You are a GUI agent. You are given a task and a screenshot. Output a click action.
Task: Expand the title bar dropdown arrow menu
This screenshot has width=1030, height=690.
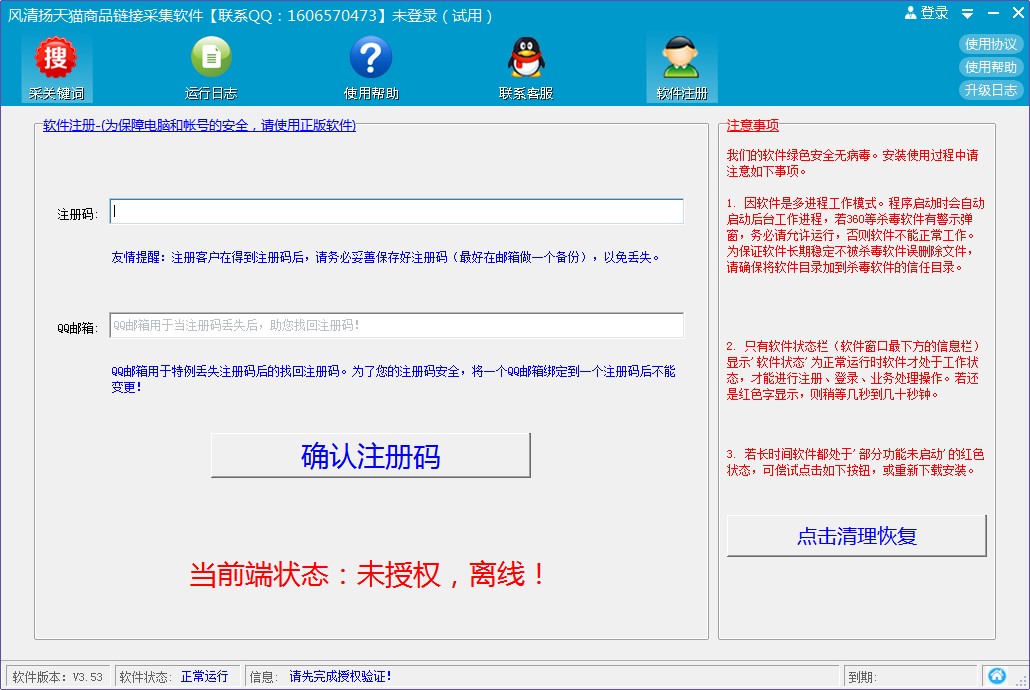tap(967, 14)
